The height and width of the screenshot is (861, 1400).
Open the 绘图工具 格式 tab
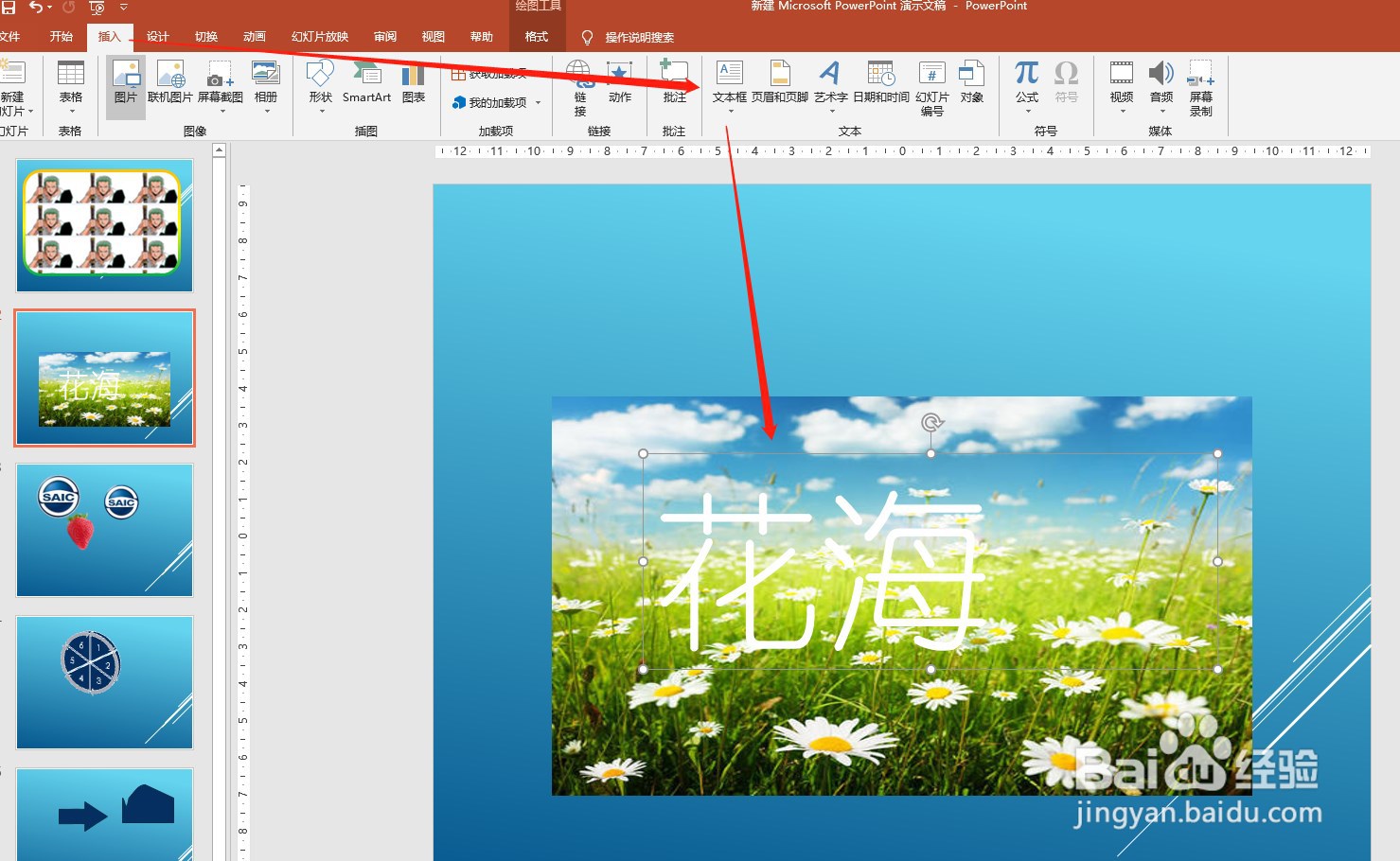tap(537, 37)
